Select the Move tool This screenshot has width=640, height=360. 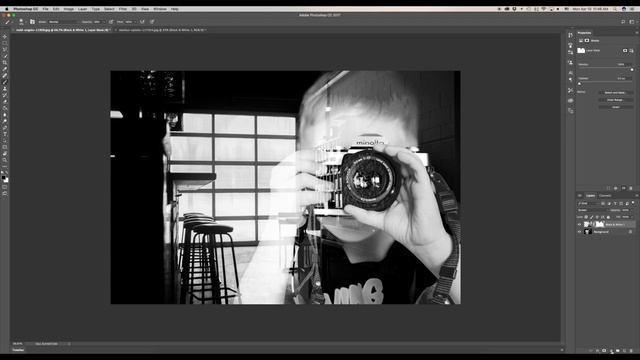pyautogui.click(x=5, y=36)
